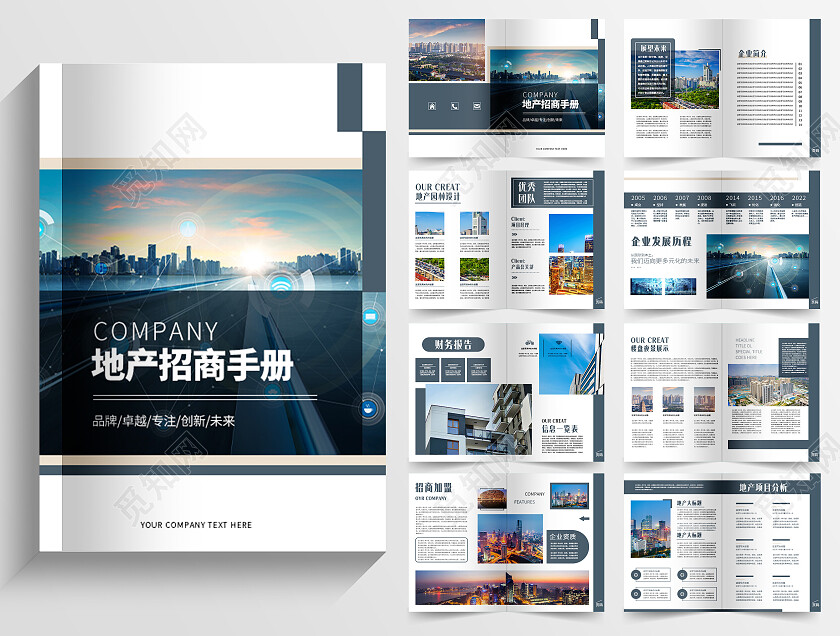The width and height of the screenshot is (840, 636).
Task: Click the phone icon on the back cover
Action: pyautogui.click(x=454, y=106)
